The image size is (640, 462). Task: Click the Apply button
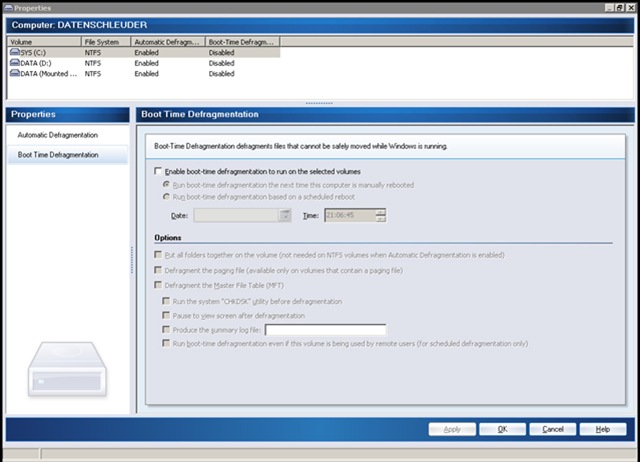click(452, 429)
